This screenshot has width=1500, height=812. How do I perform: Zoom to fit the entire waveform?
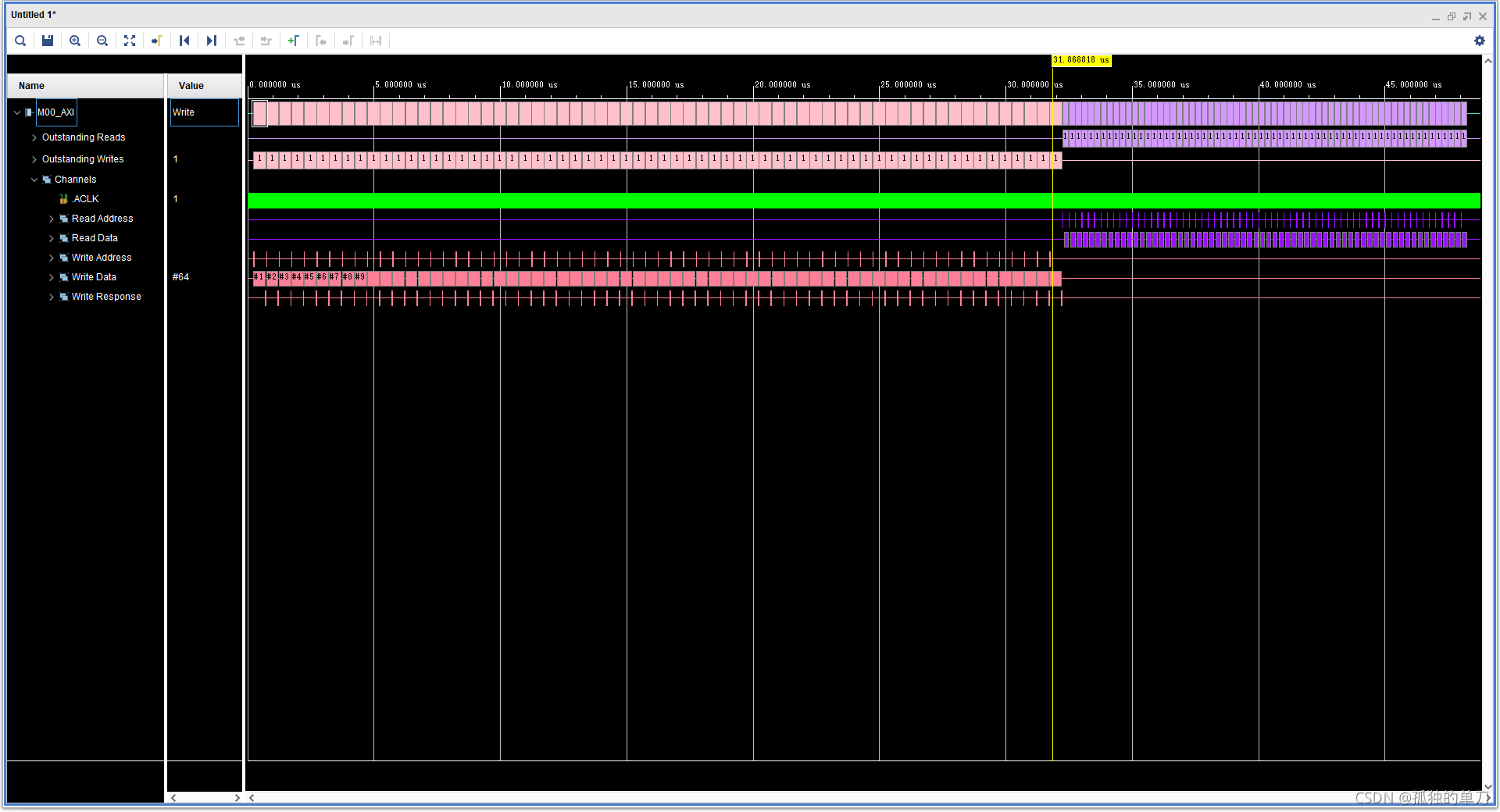130,41
